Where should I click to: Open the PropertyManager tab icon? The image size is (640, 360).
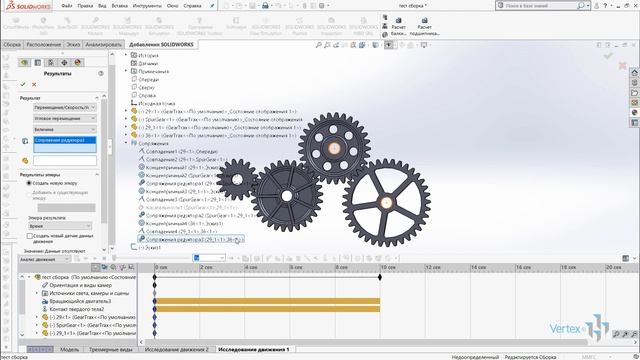[38, 62]
